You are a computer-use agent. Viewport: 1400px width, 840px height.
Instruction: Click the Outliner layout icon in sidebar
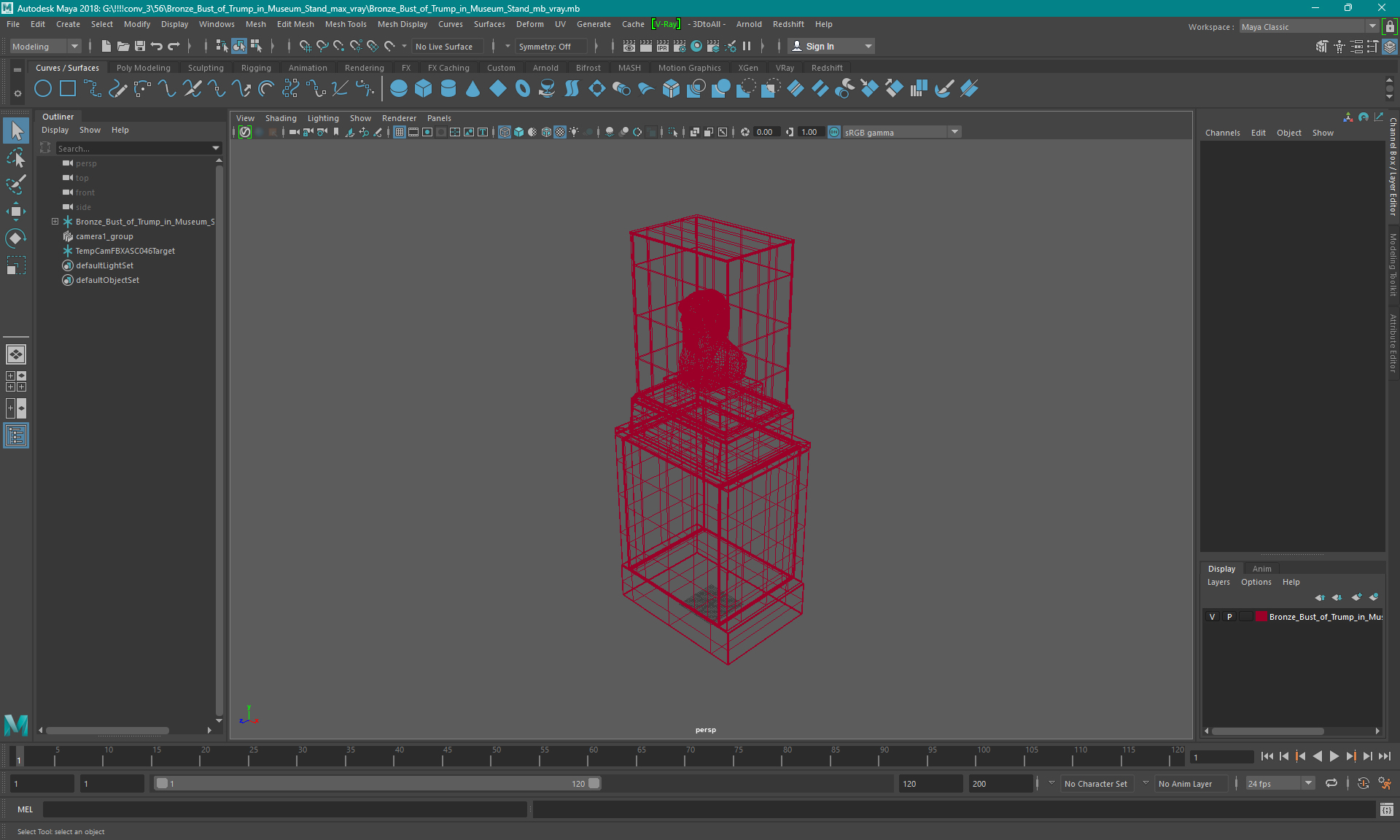16,435
